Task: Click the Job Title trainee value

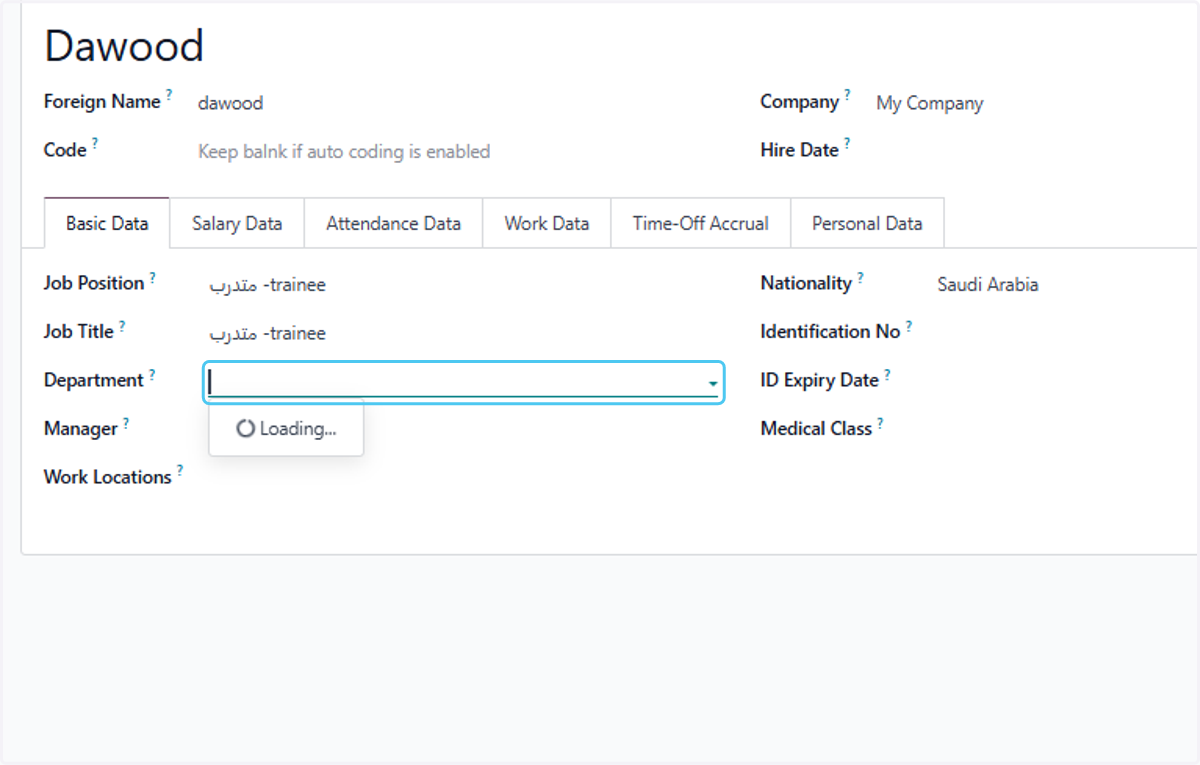Action: click(268, 333)
